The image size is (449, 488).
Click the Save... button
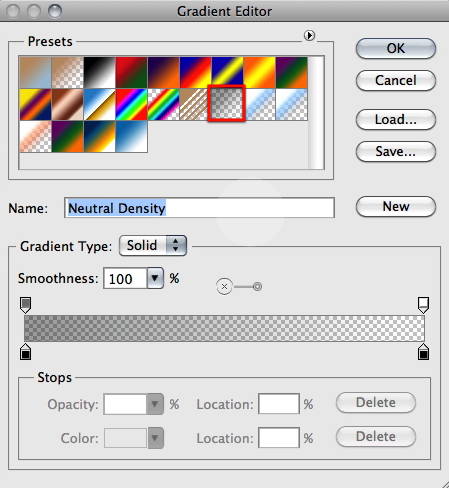click(396, 151)
